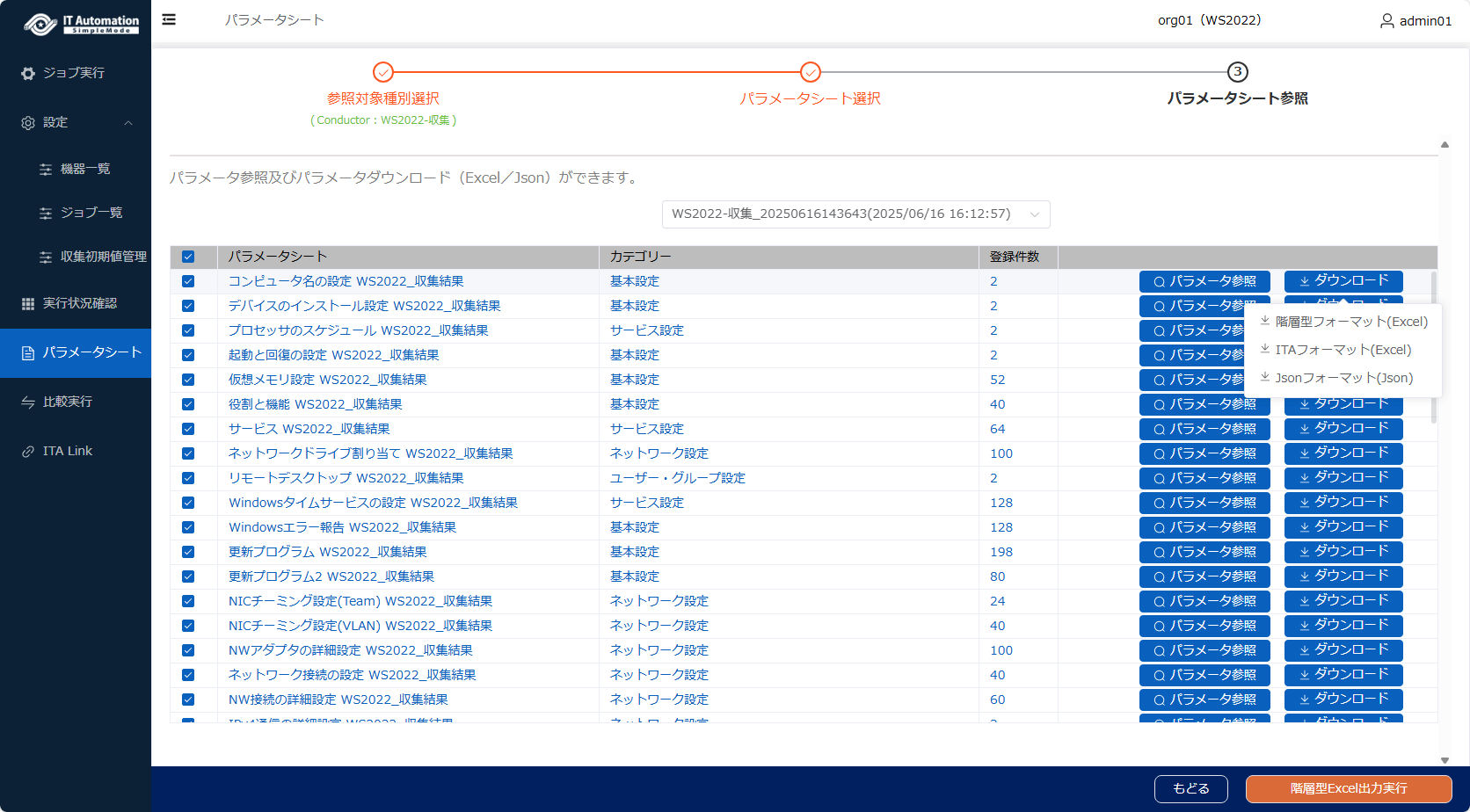Image resolution: width=1470 pixels, height=812 pixels.
Task: Click the admin01 user profile icon
Action: (x=1386, y=20)
